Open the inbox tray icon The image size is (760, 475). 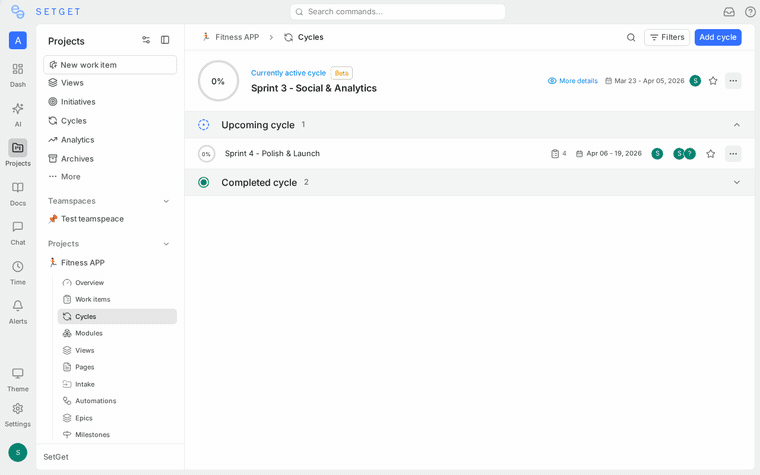click(x=729, y=12)
